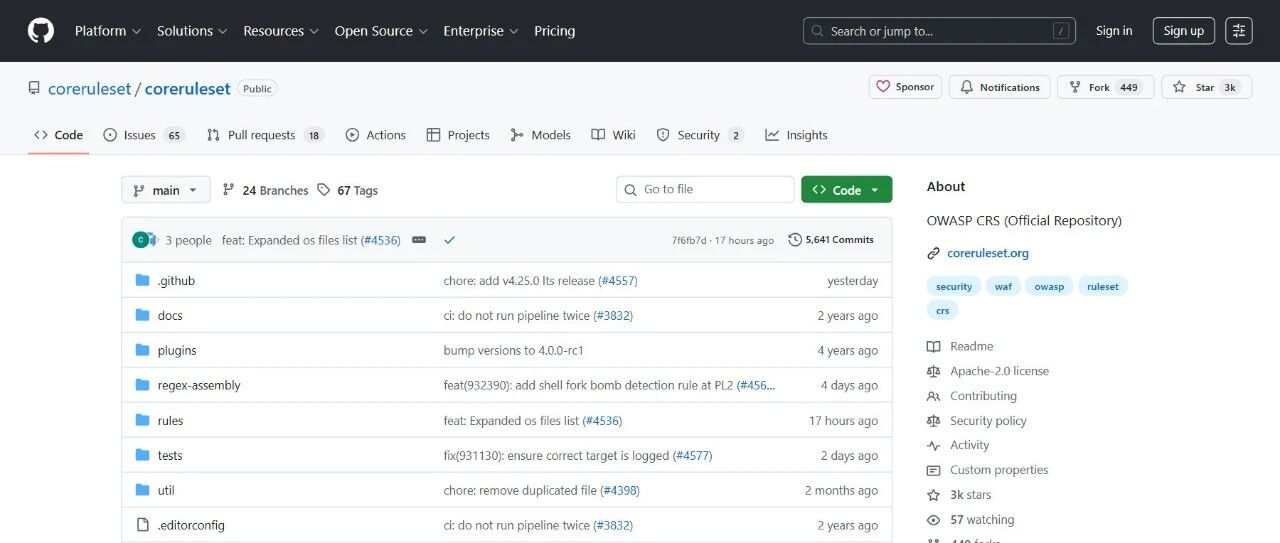
Task: Click the 3 people contributors link
Action: coord(188,240)
